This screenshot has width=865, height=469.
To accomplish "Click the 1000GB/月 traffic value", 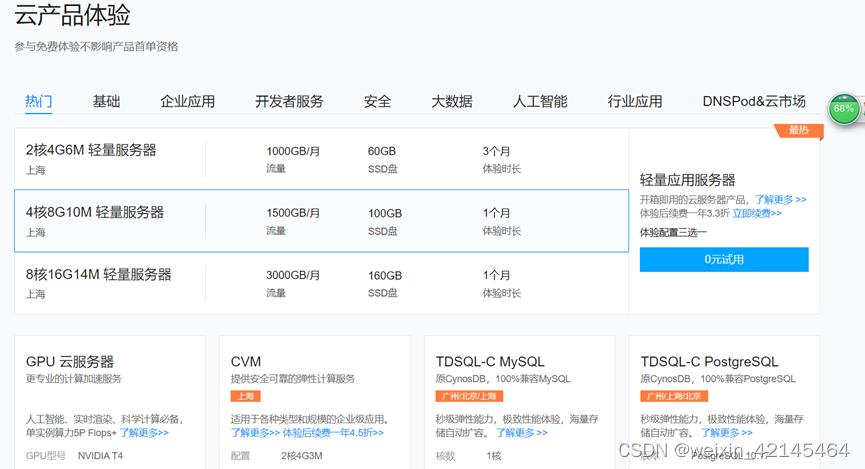I will [x=293, y=151].
